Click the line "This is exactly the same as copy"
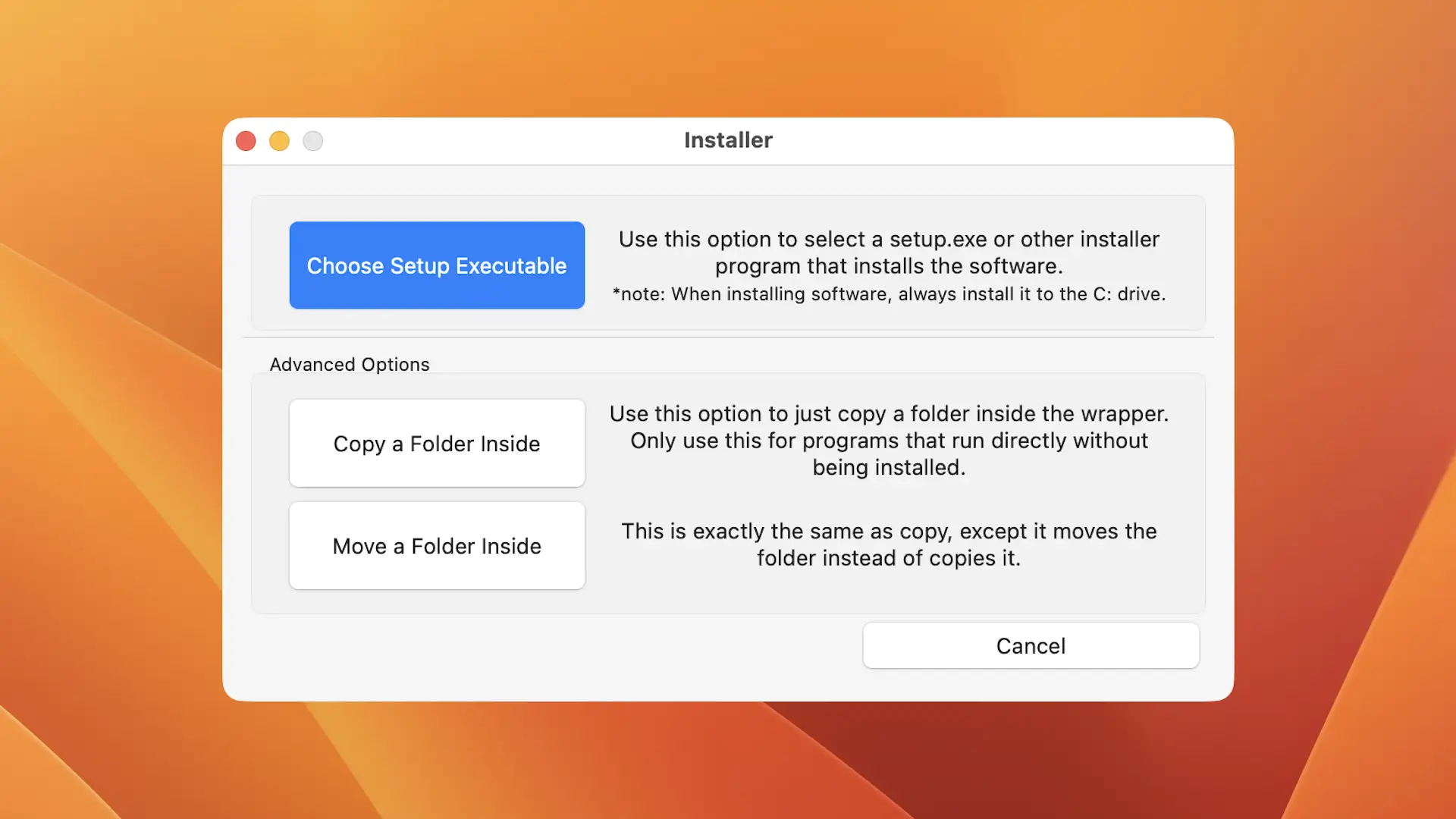 (x=889, y=532)
